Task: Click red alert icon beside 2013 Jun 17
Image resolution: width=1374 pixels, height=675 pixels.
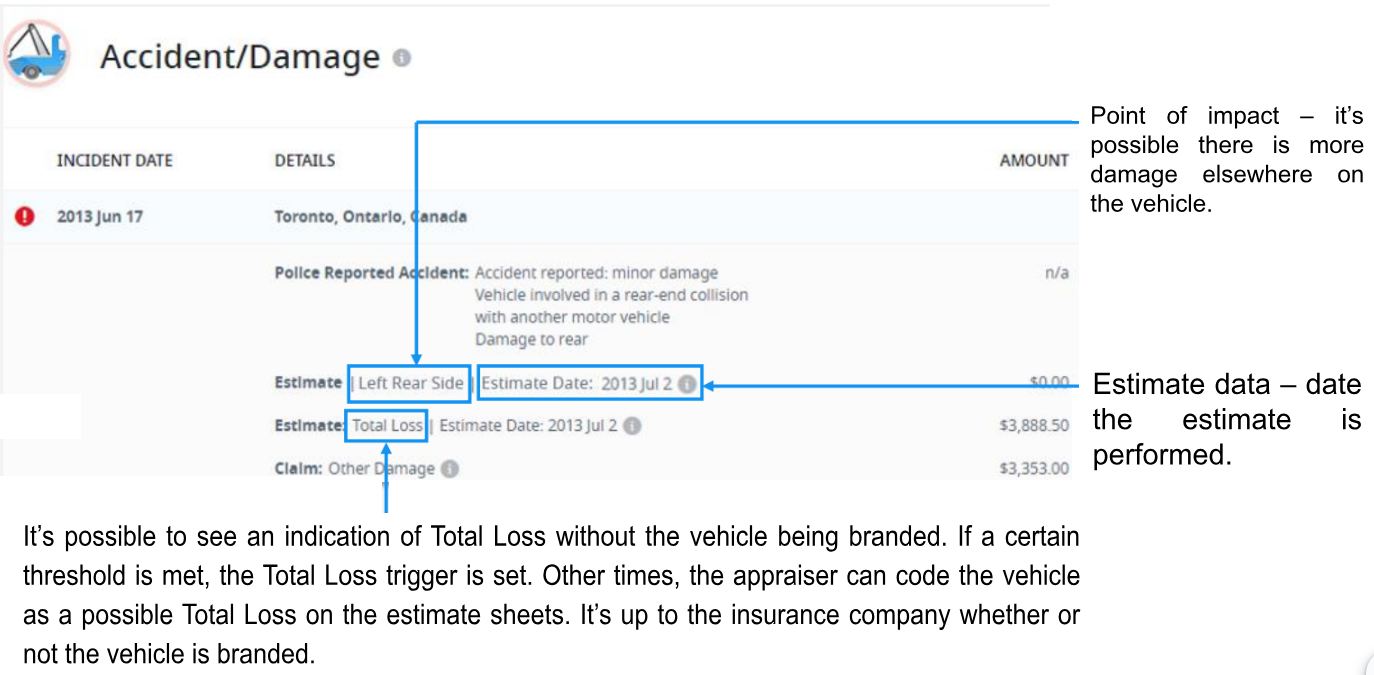Action: 25,216
